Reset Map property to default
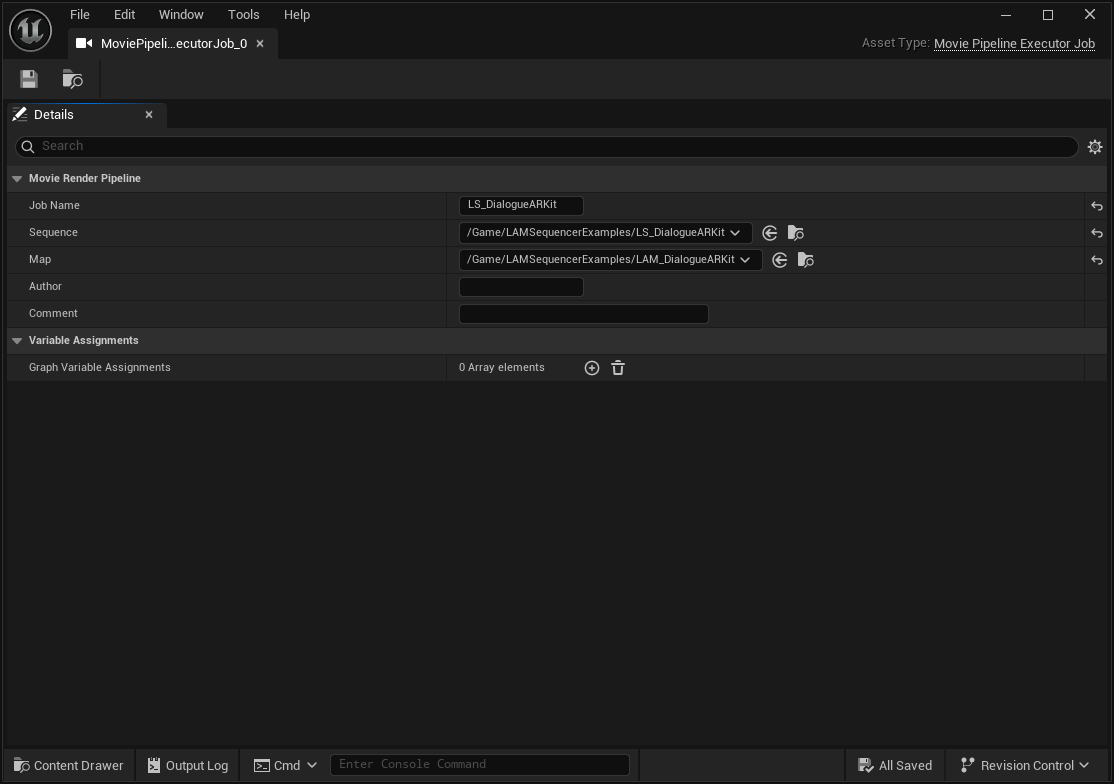1114x784 pixels. pyautogui.click(x=1097, y=260)
